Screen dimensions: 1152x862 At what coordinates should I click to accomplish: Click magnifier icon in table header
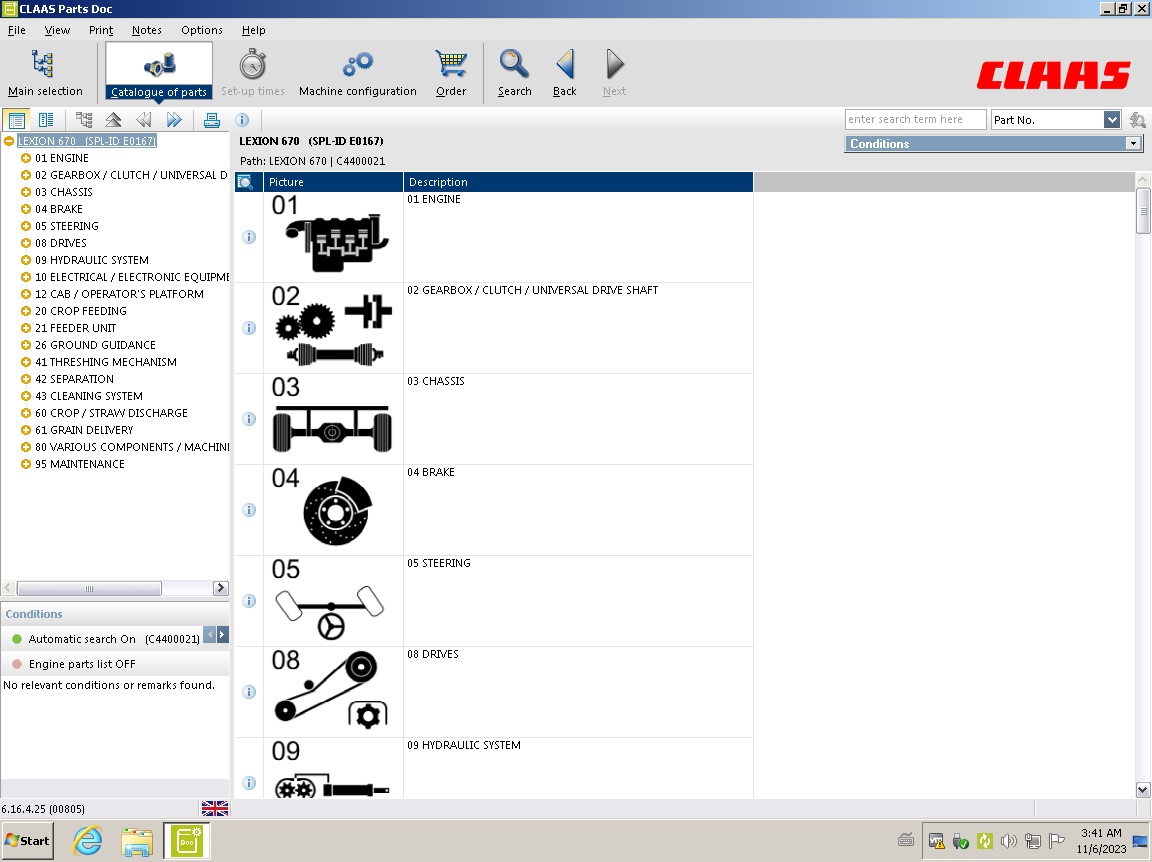pos(245,182)
